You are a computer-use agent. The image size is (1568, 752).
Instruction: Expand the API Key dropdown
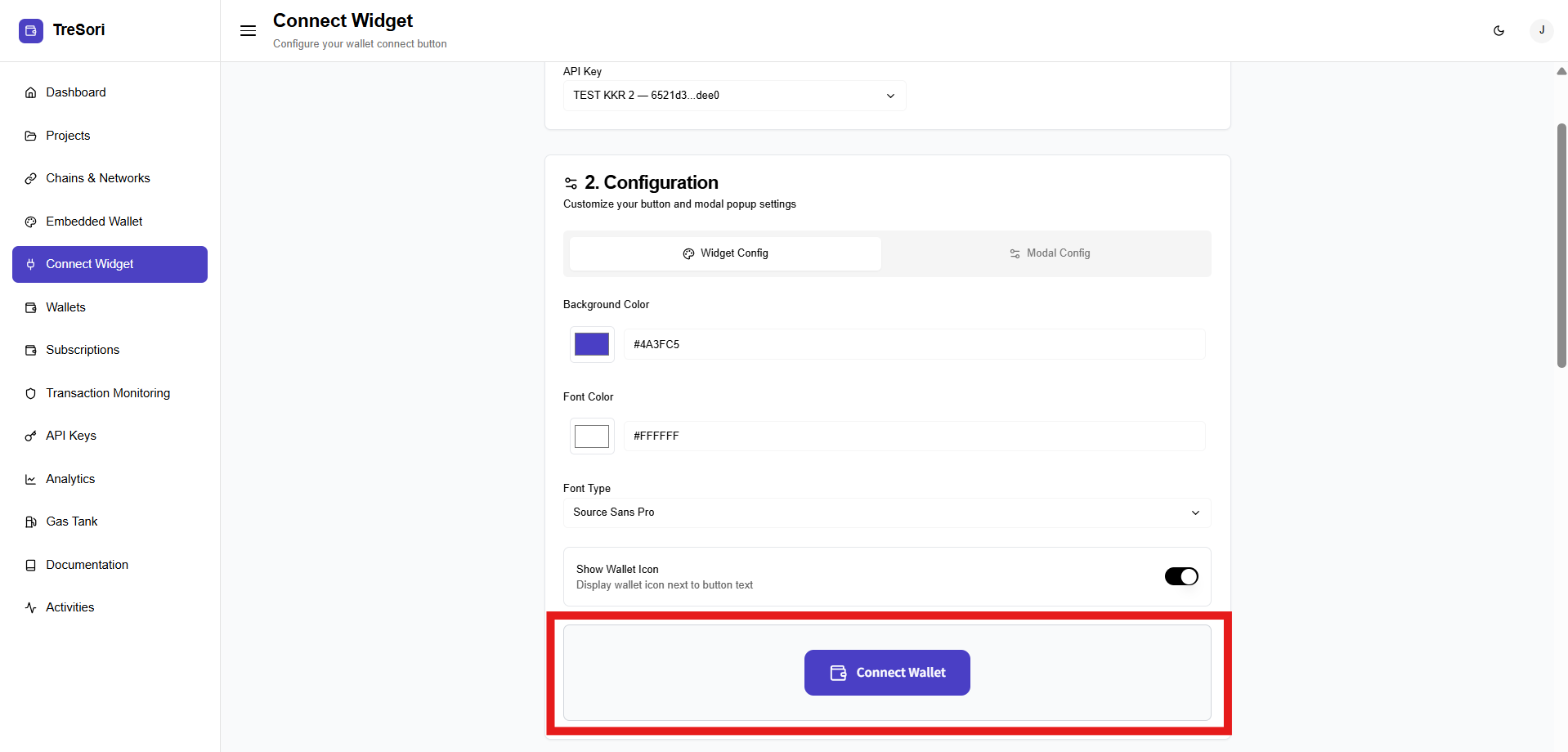[733, 96]
